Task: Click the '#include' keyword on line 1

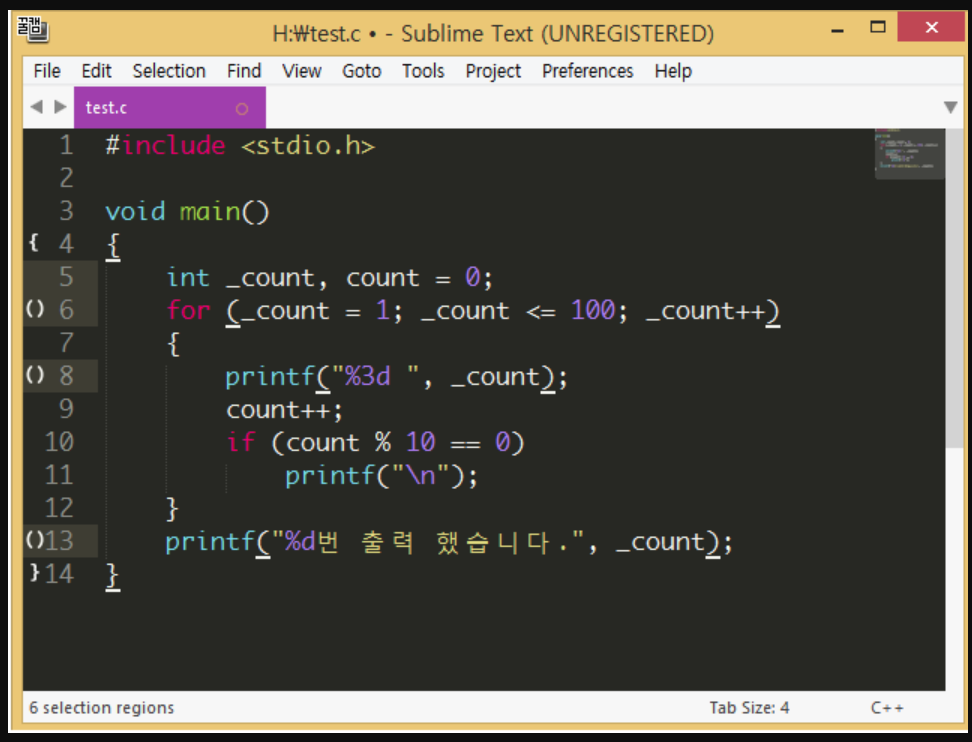Action: tap(166, 146)
